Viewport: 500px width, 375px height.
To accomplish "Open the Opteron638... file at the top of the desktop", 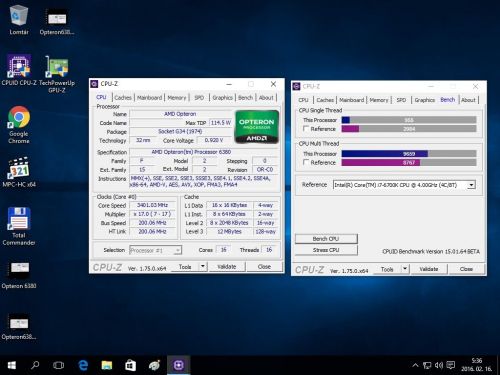I will 57,21.
